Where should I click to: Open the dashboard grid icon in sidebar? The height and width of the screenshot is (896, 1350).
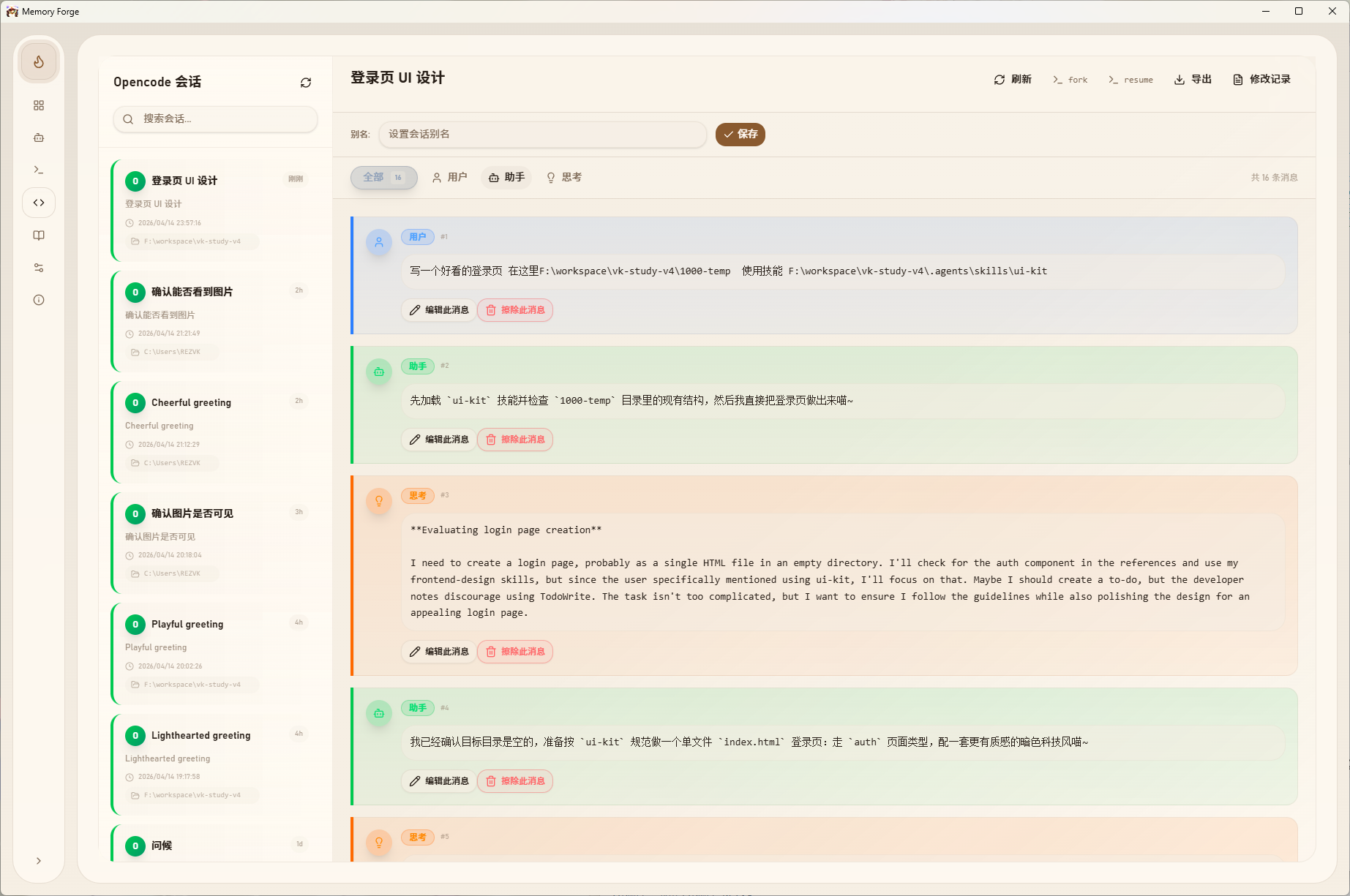pos(39,105)
